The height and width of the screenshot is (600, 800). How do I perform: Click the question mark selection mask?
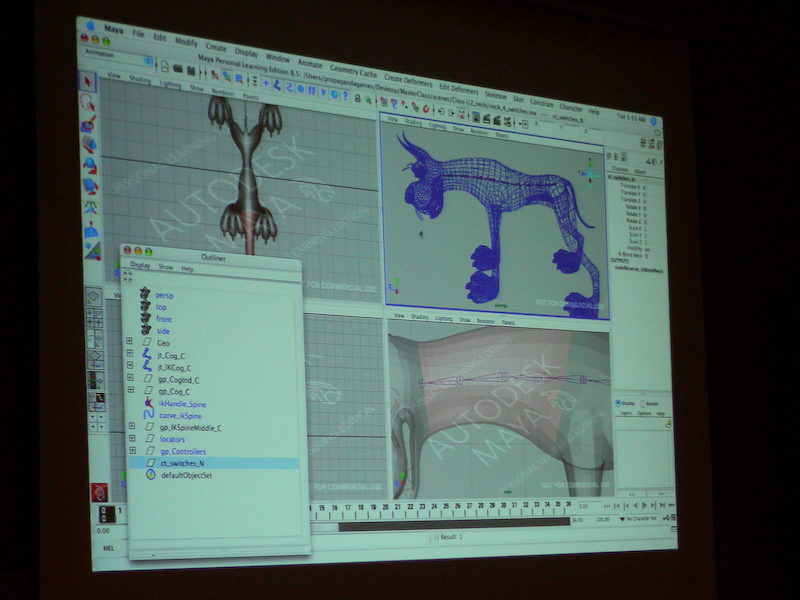pos(345,96)
